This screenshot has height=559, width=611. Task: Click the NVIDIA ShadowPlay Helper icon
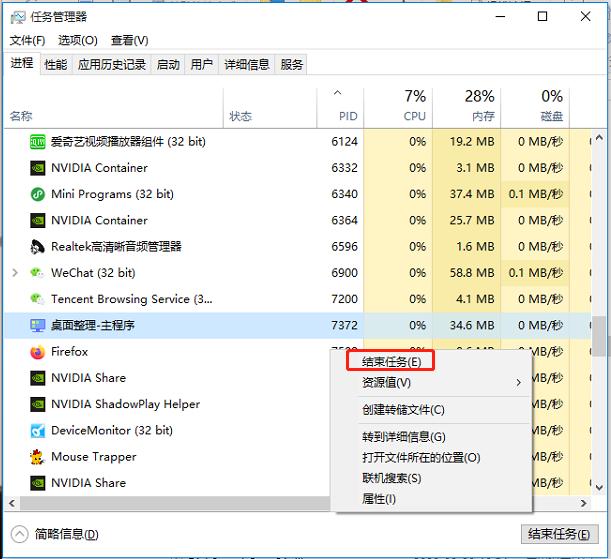(x=38, y=404)
